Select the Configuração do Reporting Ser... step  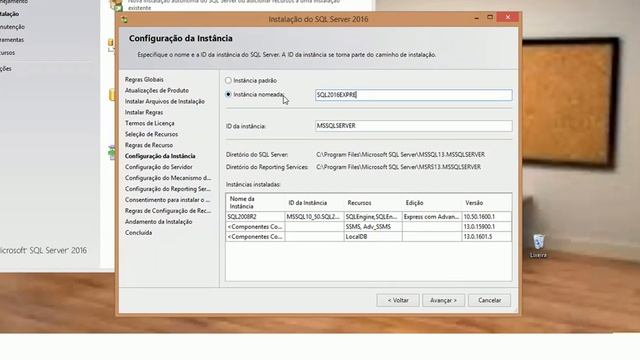click(x=168, y=189)
